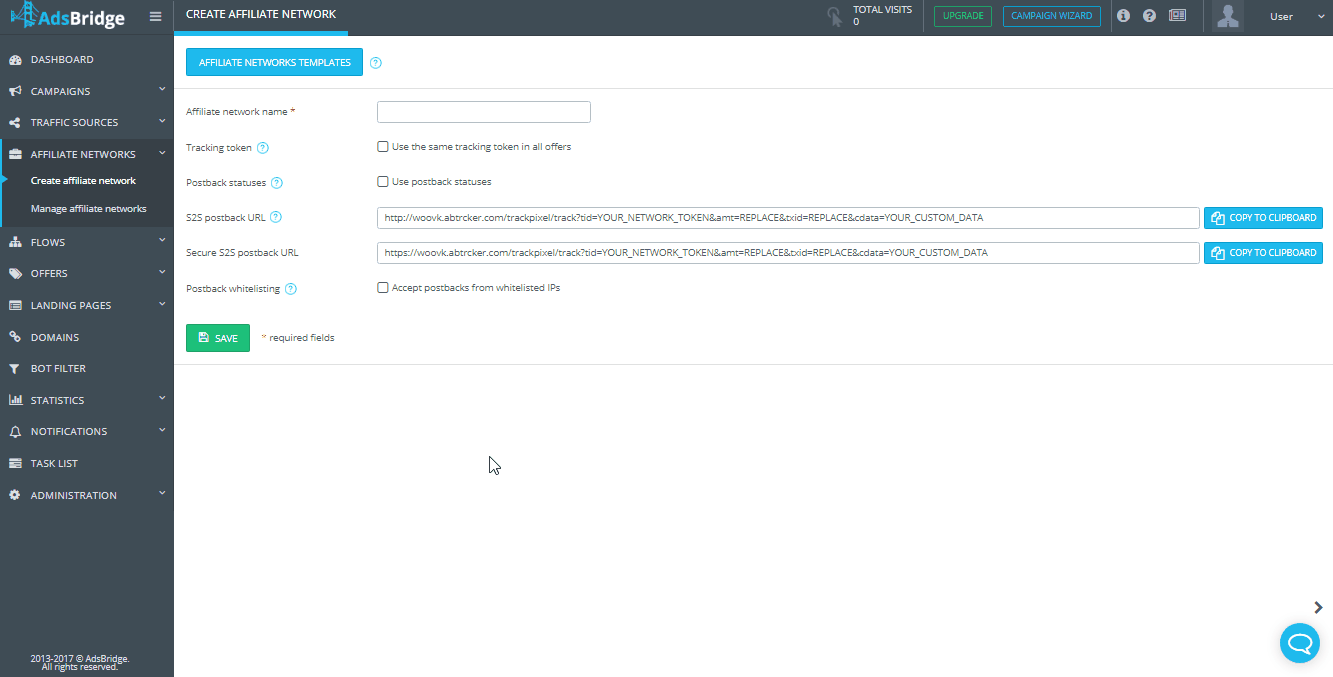Open Create affiliate network submenu item
The image size is (1333, 677).
tap(83, 181)
